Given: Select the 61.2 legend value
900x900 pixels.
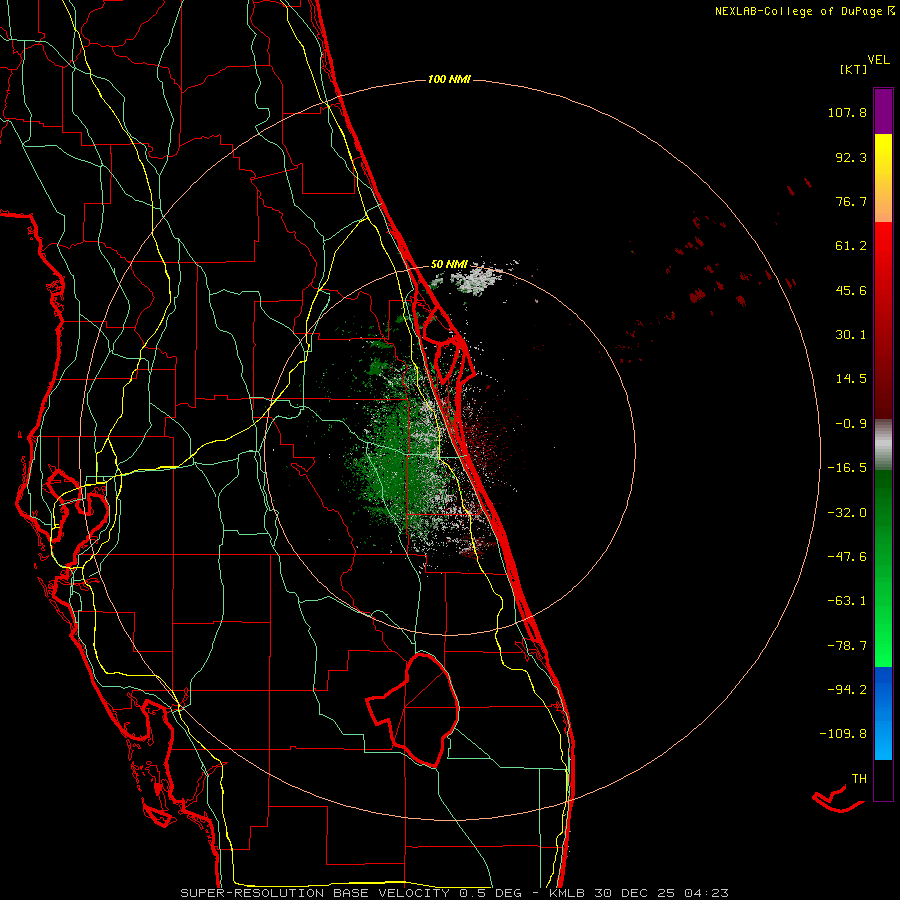Looking at the screenshot, I should pos(851,246).
